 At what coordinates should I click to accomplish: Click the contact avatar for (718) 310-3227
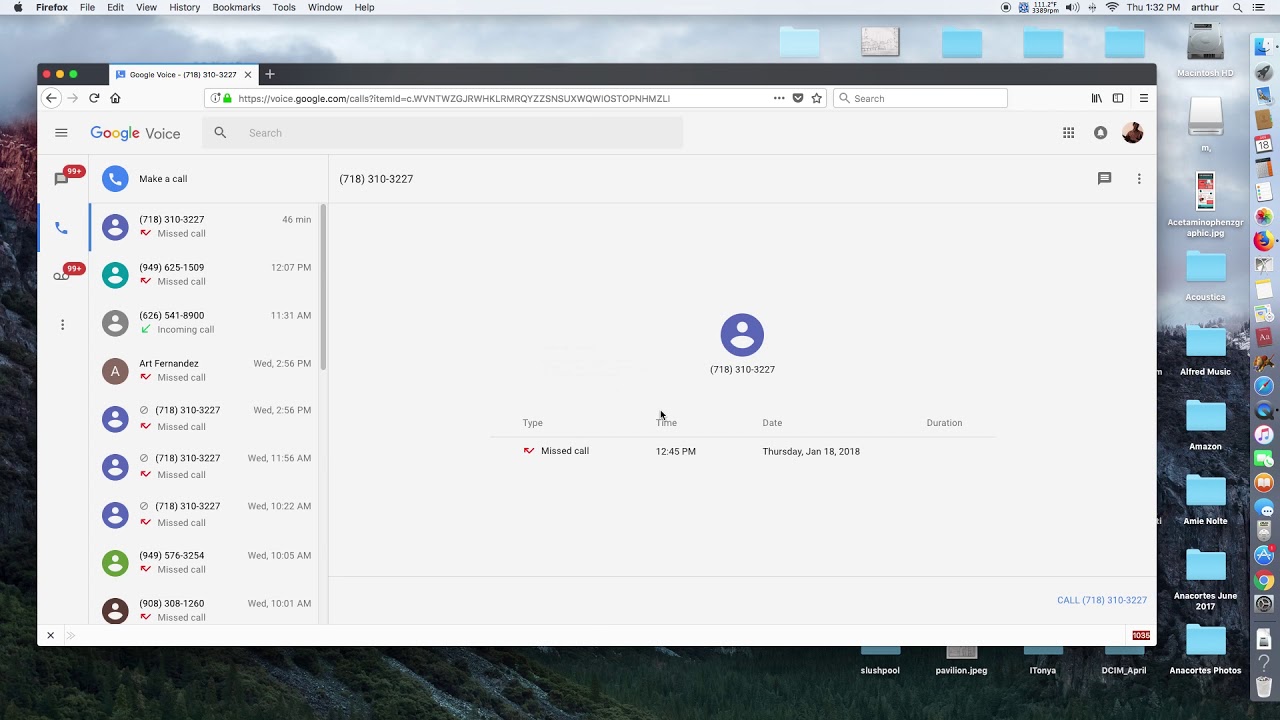pyautogui.click(x=742, y=335)
